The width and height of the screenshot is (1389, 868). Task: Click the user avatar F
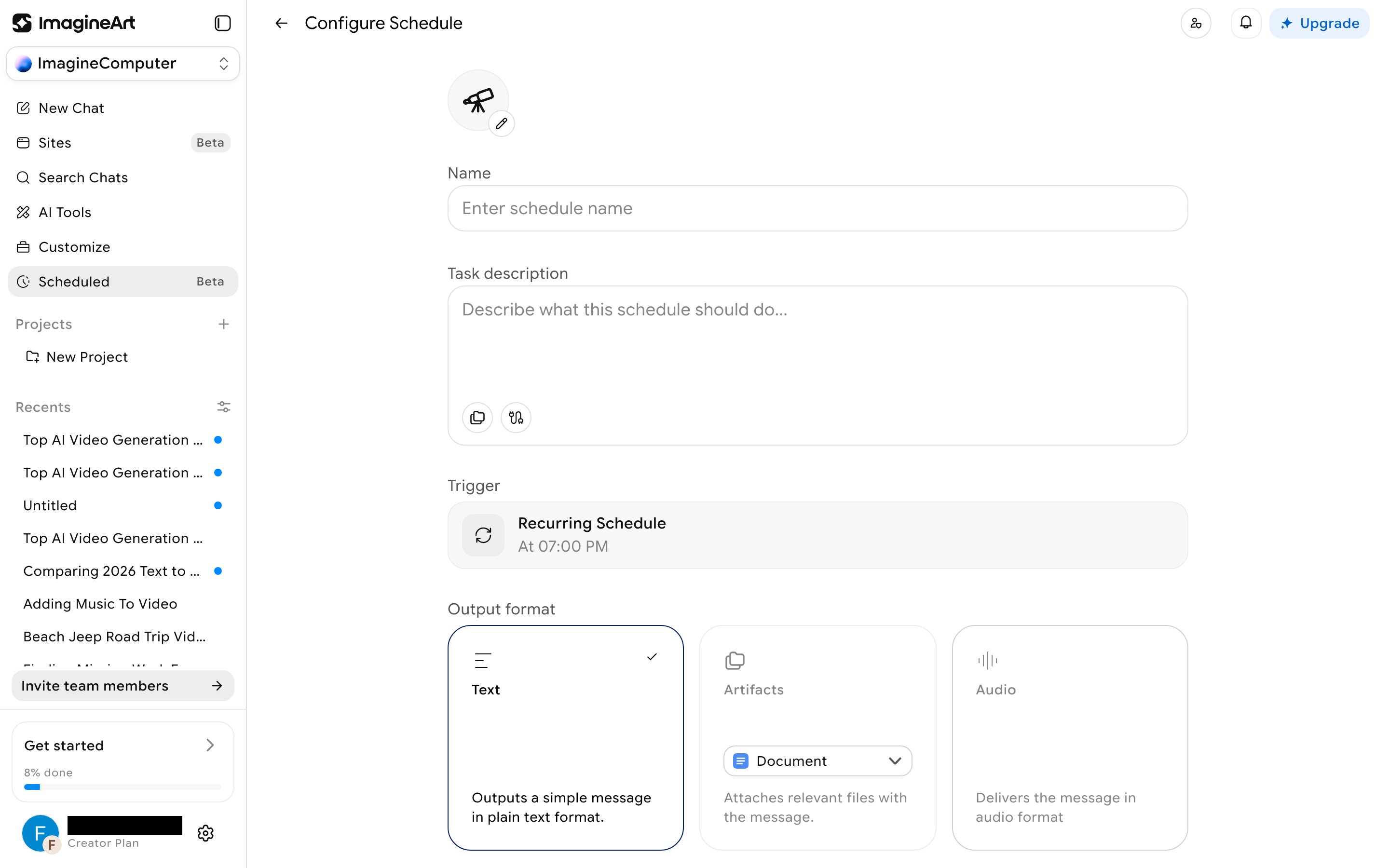pos(40,833)
